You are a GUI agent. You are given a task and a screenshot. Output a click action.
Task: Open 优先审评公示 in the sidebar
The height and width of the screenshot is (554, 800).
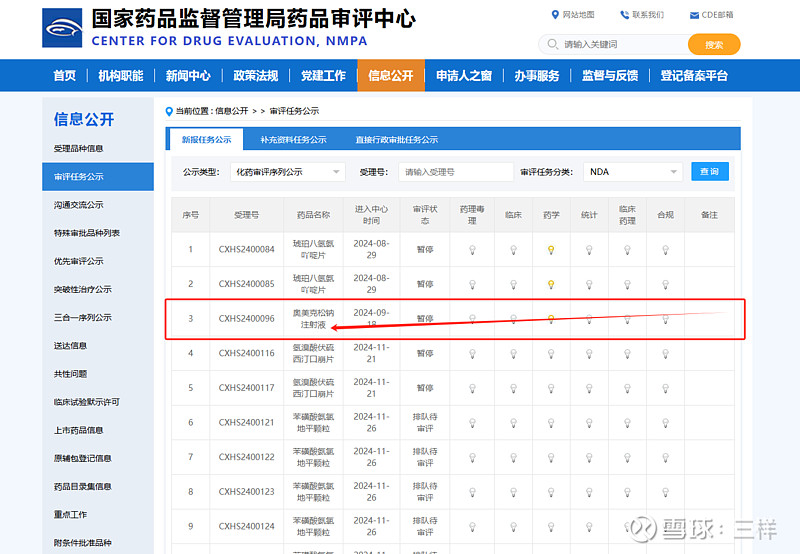[x=79, y=261]
